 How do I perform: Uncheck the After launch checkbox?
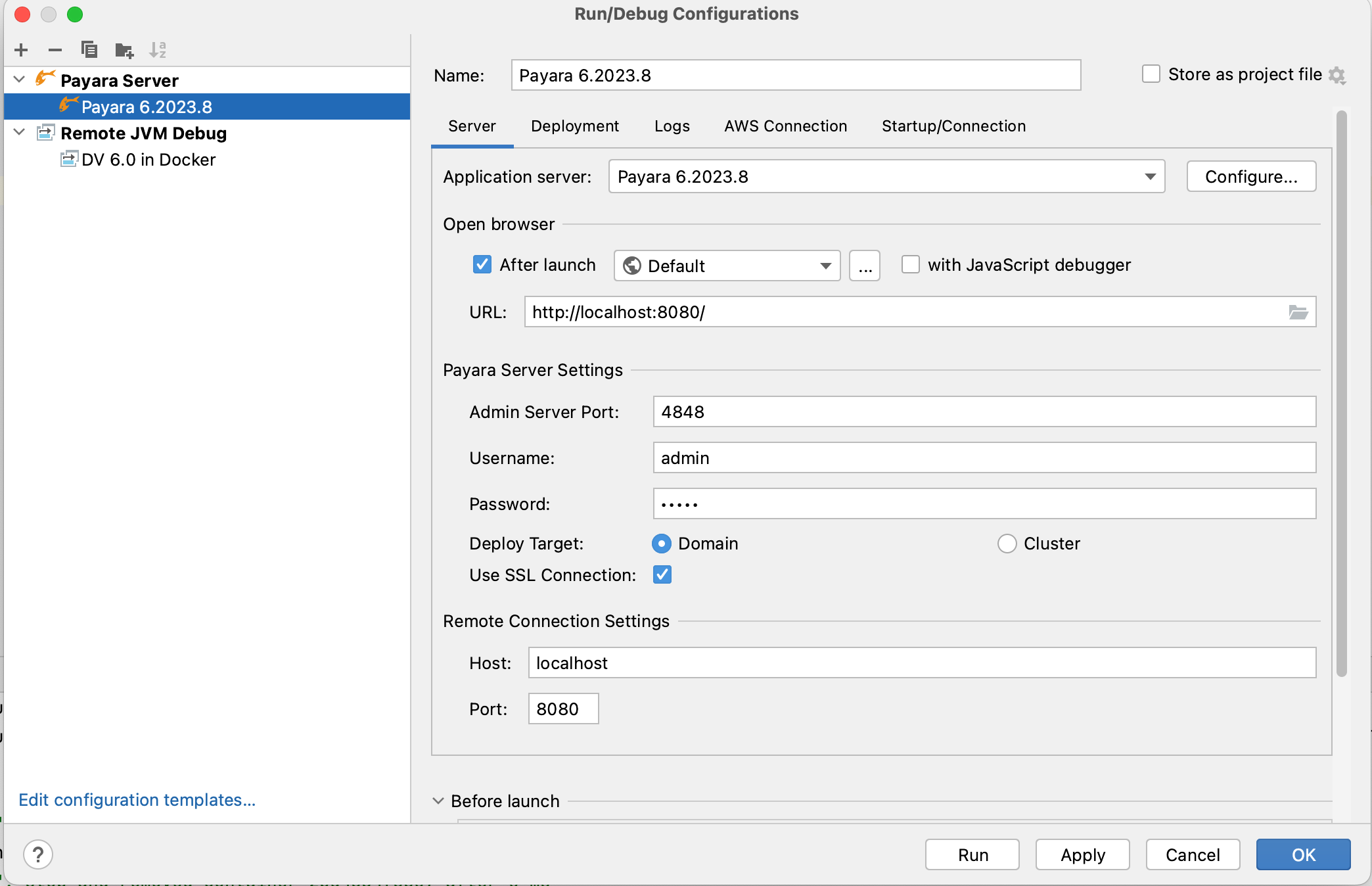[482, 265]
